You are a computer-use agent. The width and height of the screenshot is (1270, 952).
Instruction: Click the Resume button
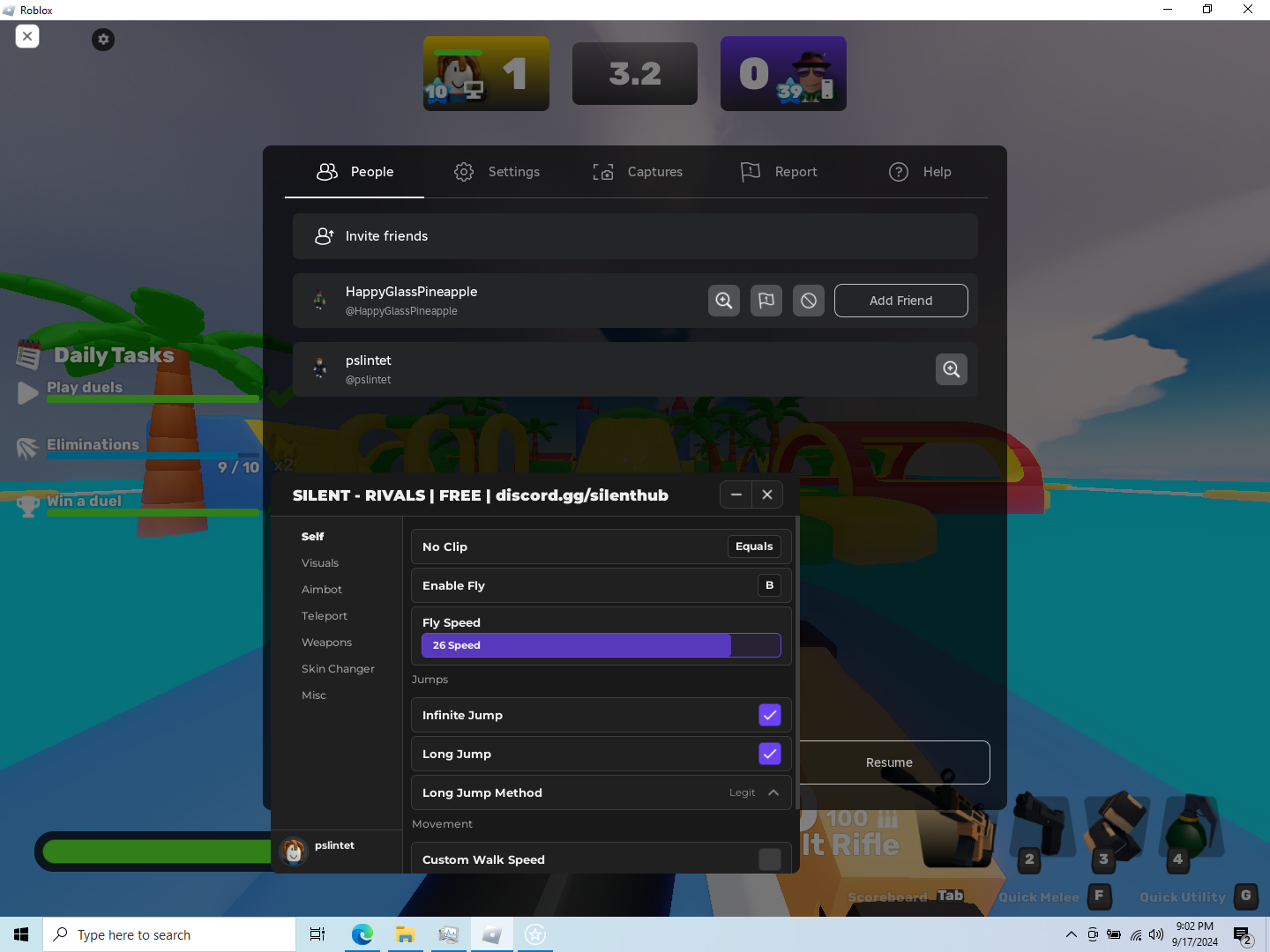[x=889, y=762]
